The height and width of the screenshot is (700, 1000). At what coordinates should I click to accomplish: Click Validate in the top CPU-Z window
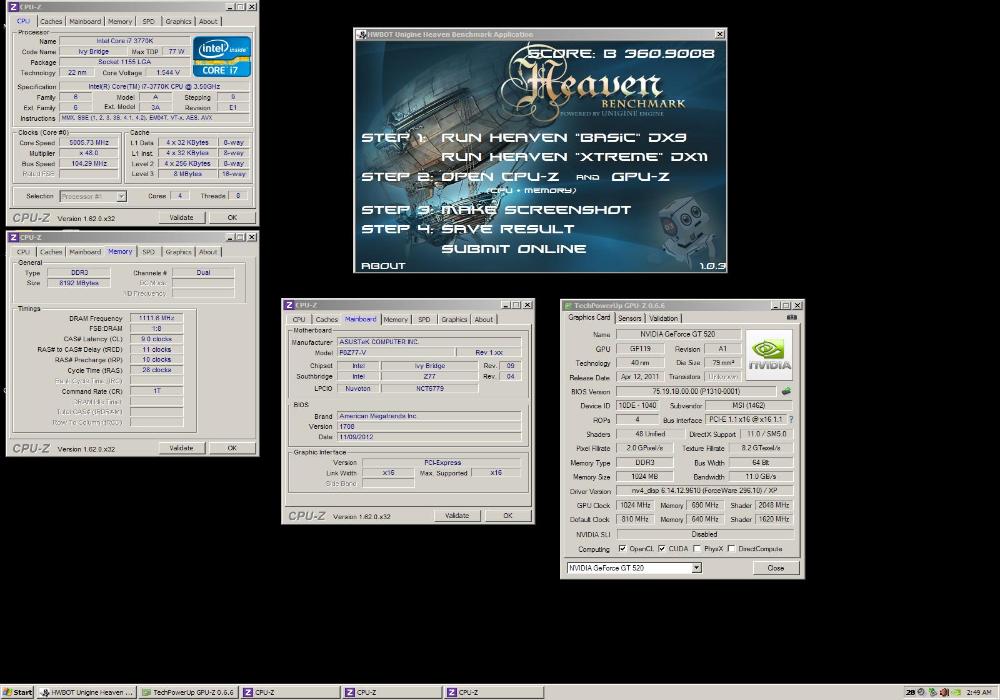(181, 217)
